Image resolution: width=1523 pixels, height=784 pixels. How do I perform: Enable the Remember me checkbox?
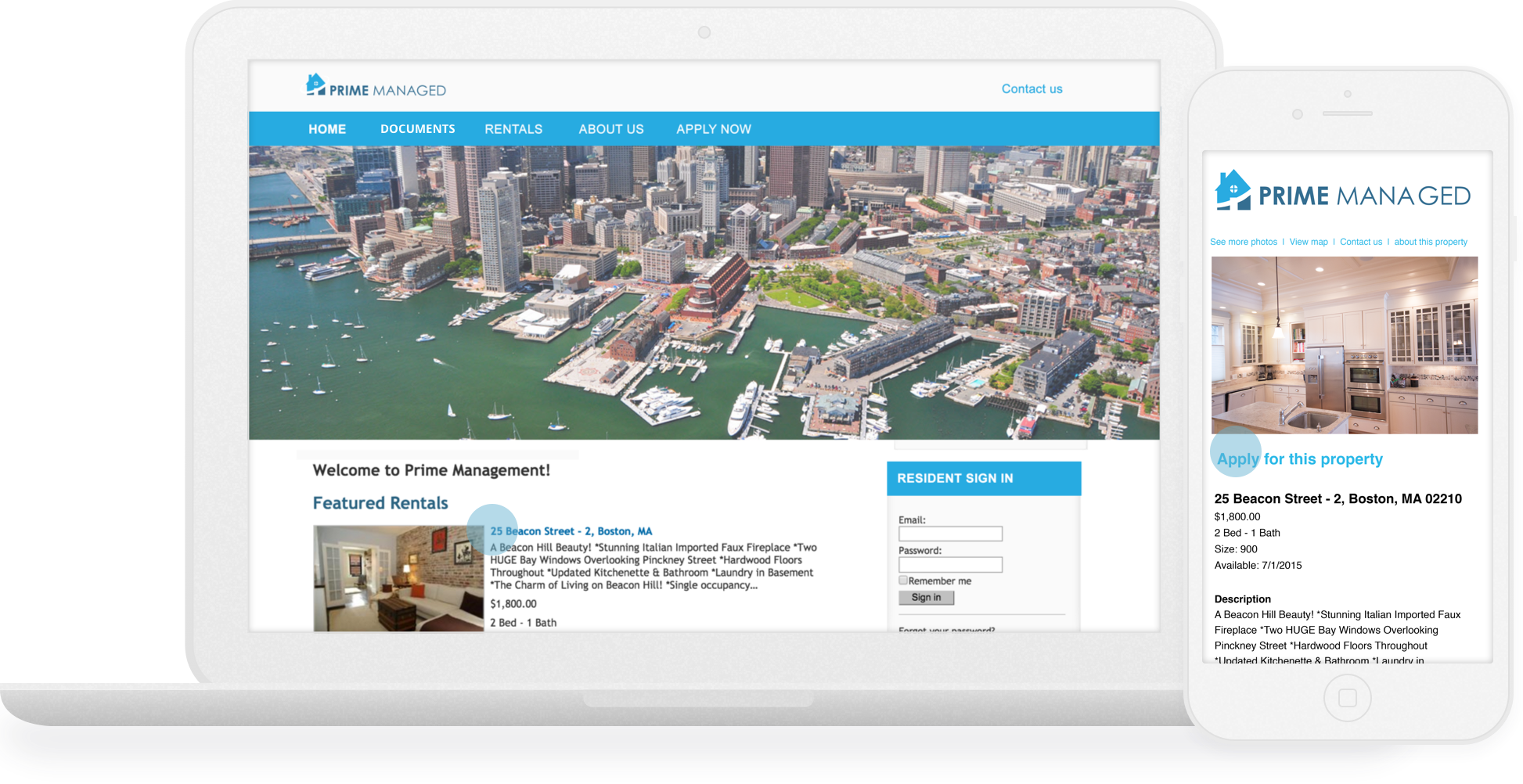903,581
